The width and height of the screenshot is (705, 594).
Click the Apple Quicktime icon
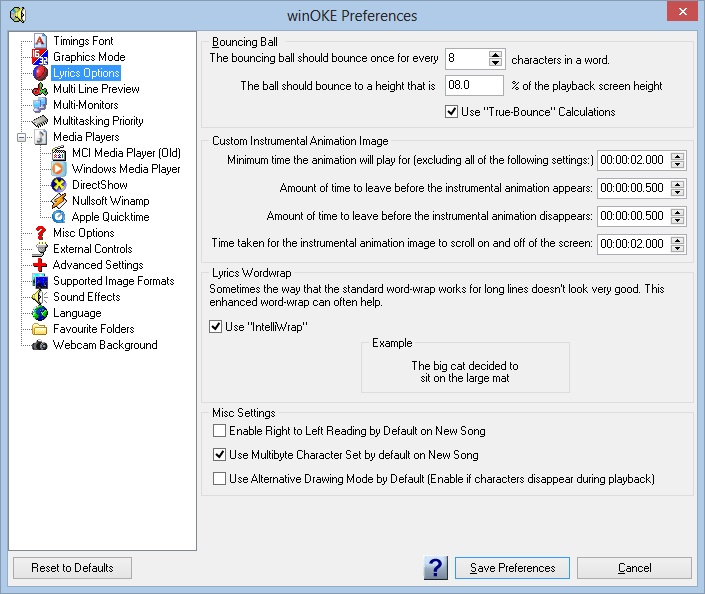point(59,217)
